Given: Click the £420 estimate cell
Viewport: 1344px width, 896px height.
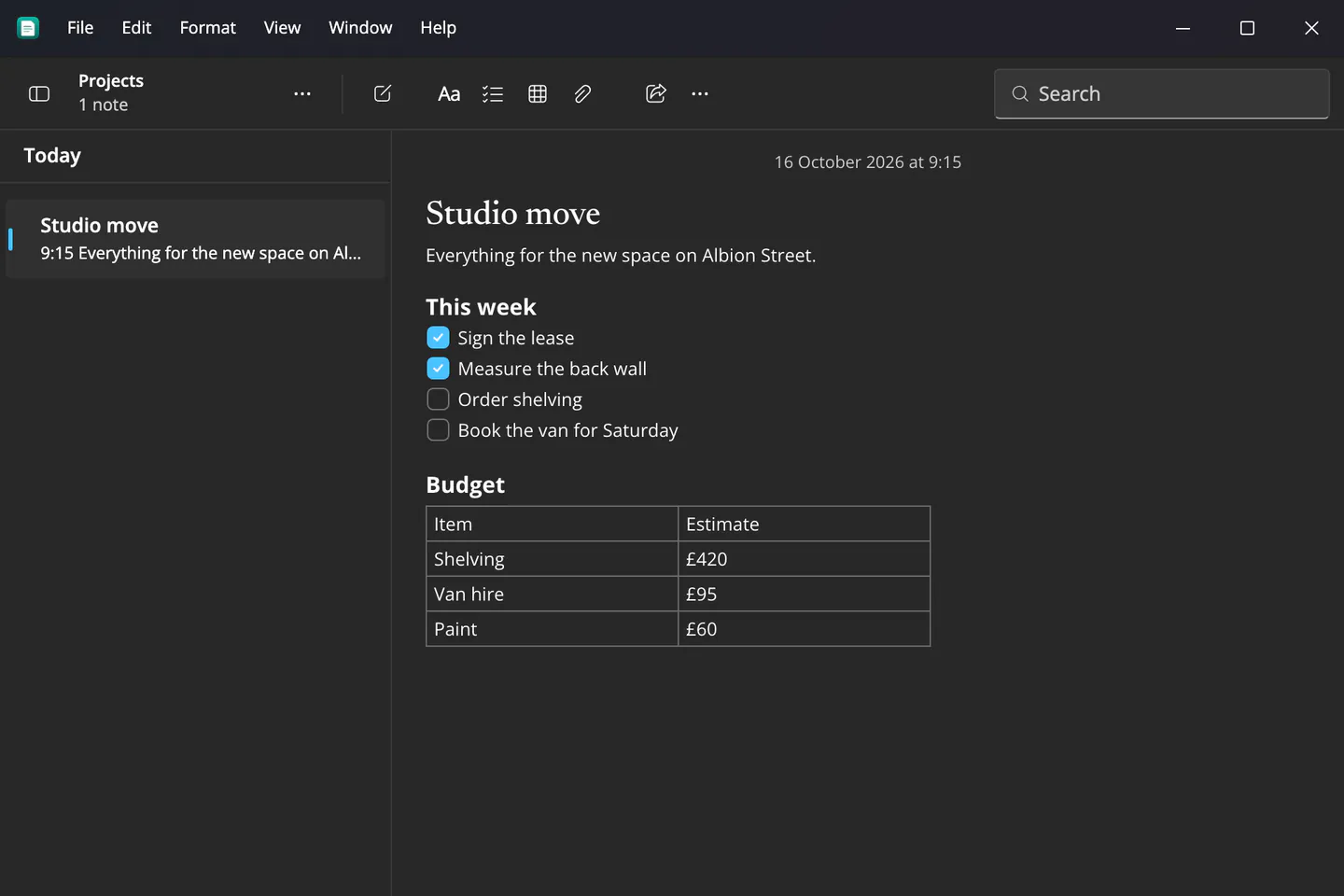Looking at the screenshot, I should pyautogui.click(x=804, y=559).
